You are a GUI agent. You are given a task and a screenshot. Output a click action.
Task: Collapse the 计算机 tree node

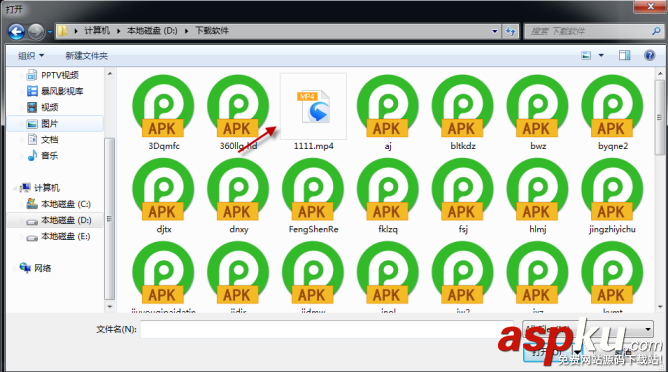(15, 188)
